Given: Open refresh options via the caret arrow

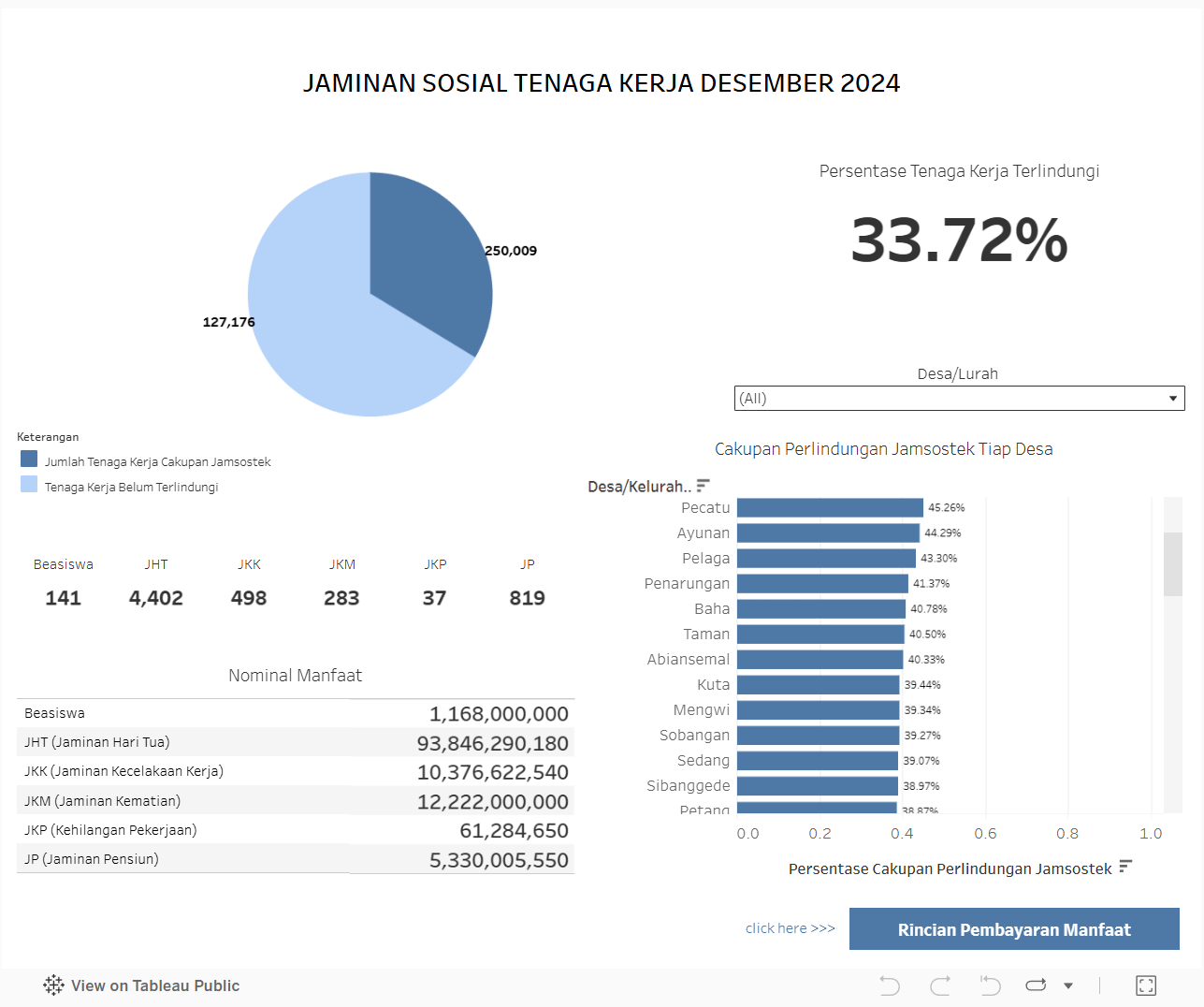Looking at the screenshot, I should tap(1067, 985).
